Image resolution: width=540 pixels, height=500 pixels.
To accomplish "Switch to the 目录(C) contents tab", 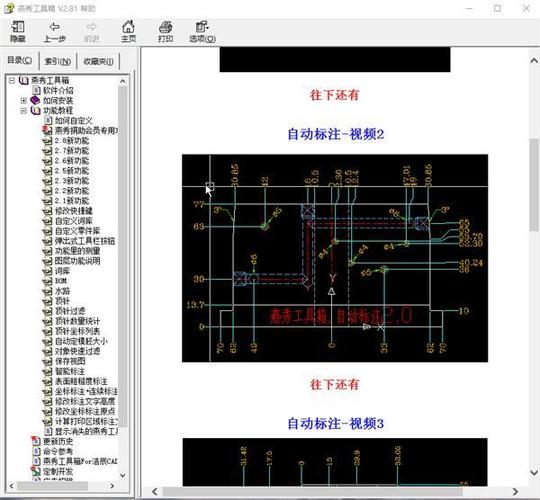I will click(20, 61).
